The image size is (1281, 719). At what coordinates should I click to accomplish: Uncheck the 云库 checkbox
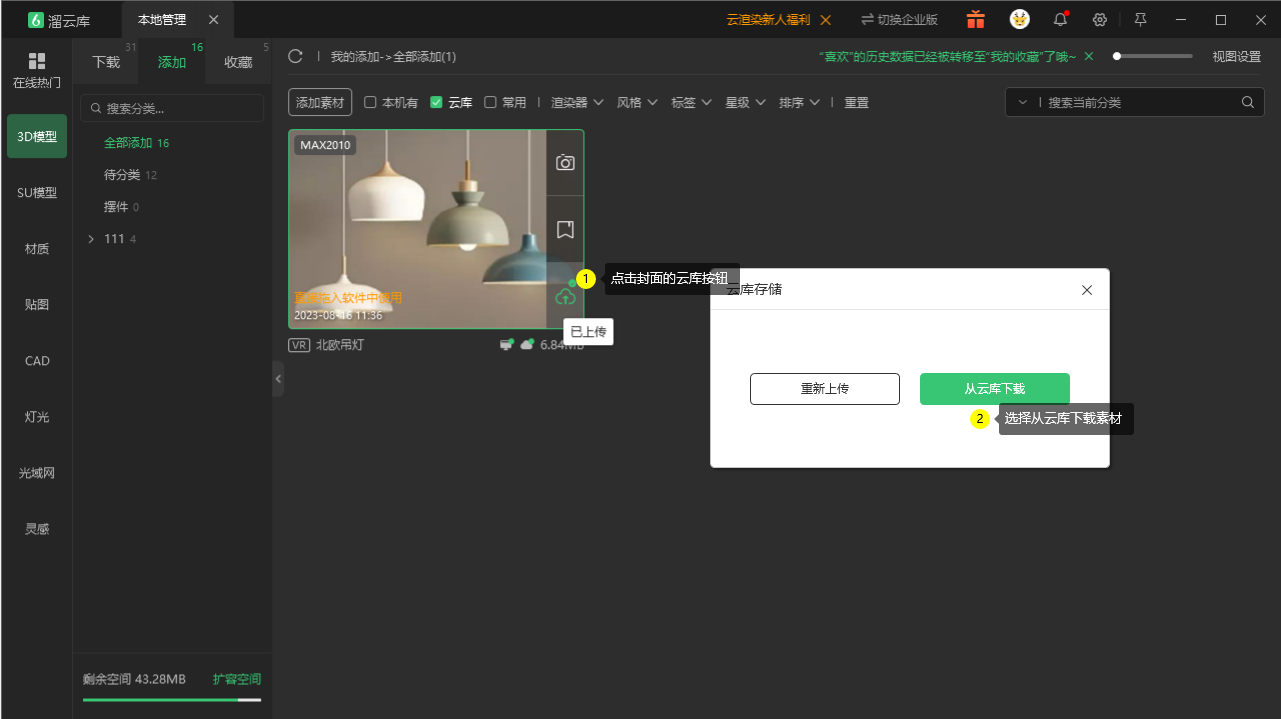click(436, 102)
